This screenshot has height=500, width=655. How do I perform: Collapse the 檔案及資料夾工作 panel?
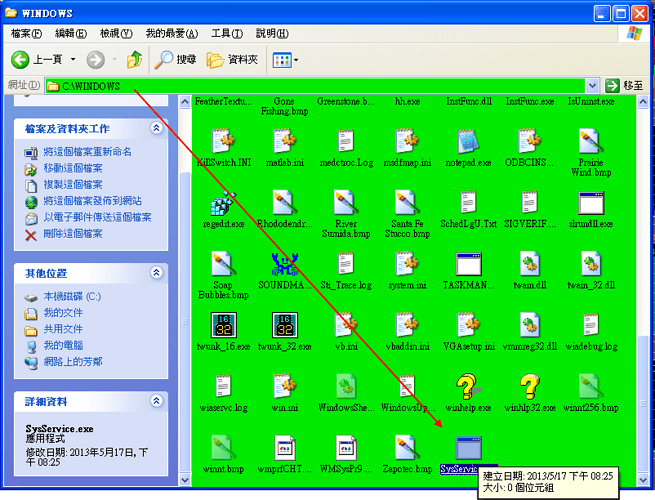(156, 128)
